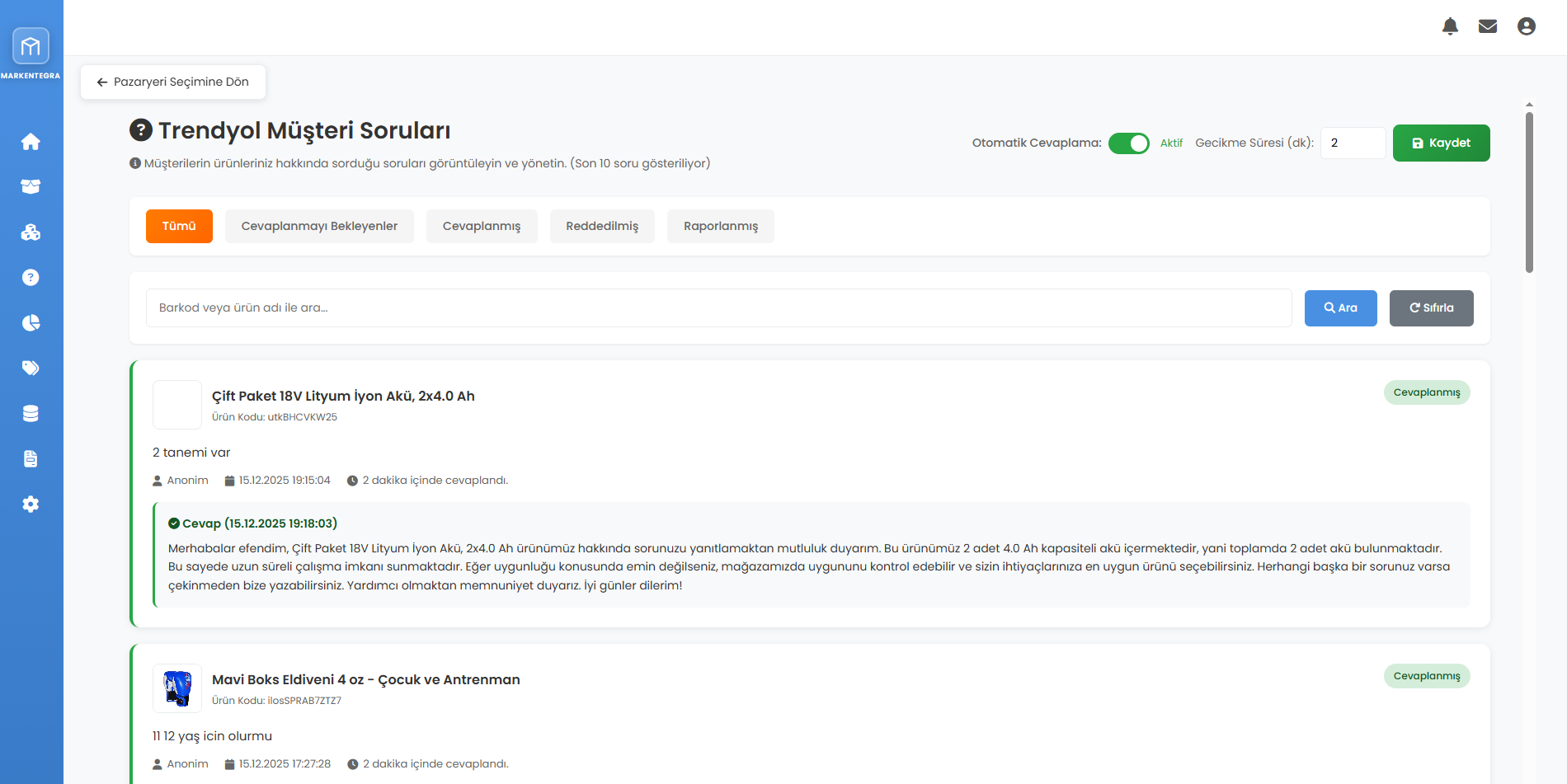Viewport: 1567px width, 784px height.
Task: Open the cubes products icon in sidebar
Action: (x=31, y=232)
